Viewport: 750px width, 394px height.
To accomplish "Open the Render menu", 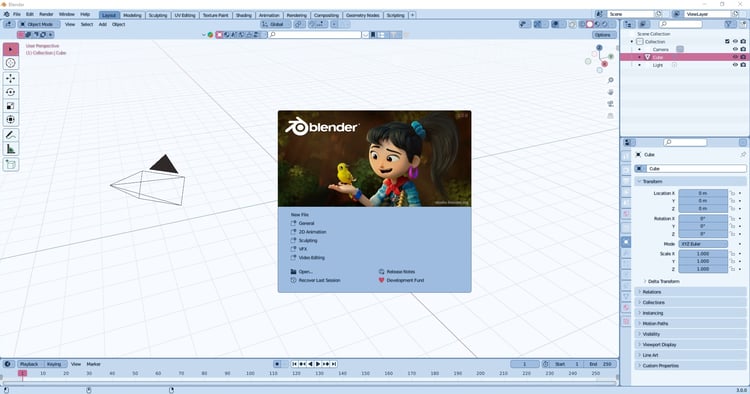I will coord(46,14).
